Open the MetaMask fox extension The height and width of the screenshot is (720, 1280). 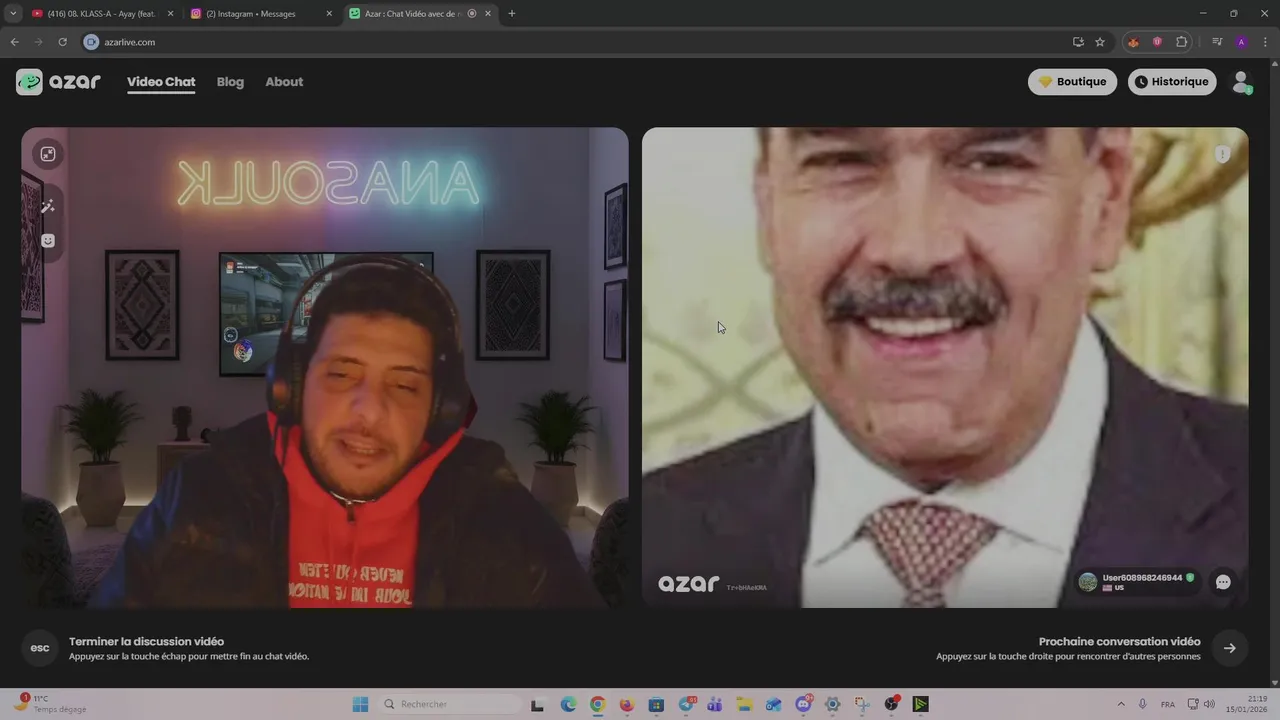click(x=1133, y=42)
